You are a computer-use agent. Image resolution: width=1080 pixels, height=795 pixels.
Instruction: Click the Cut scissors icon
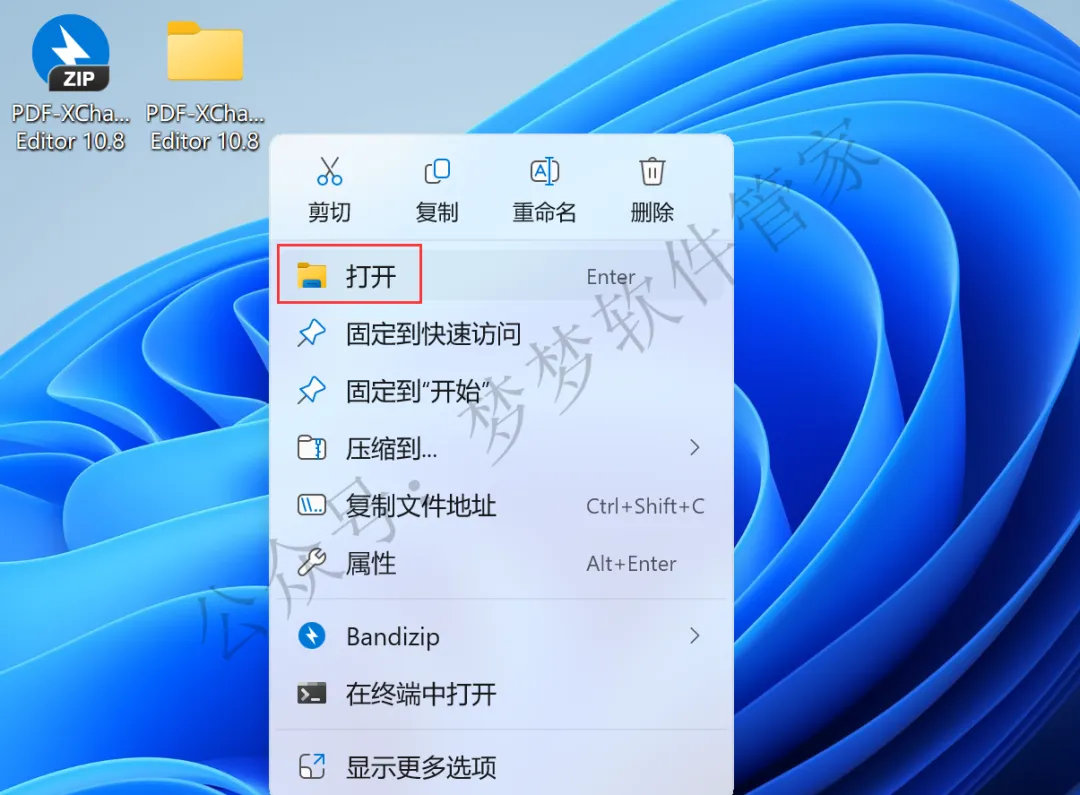pyautogui.click(x=329, y=171)
